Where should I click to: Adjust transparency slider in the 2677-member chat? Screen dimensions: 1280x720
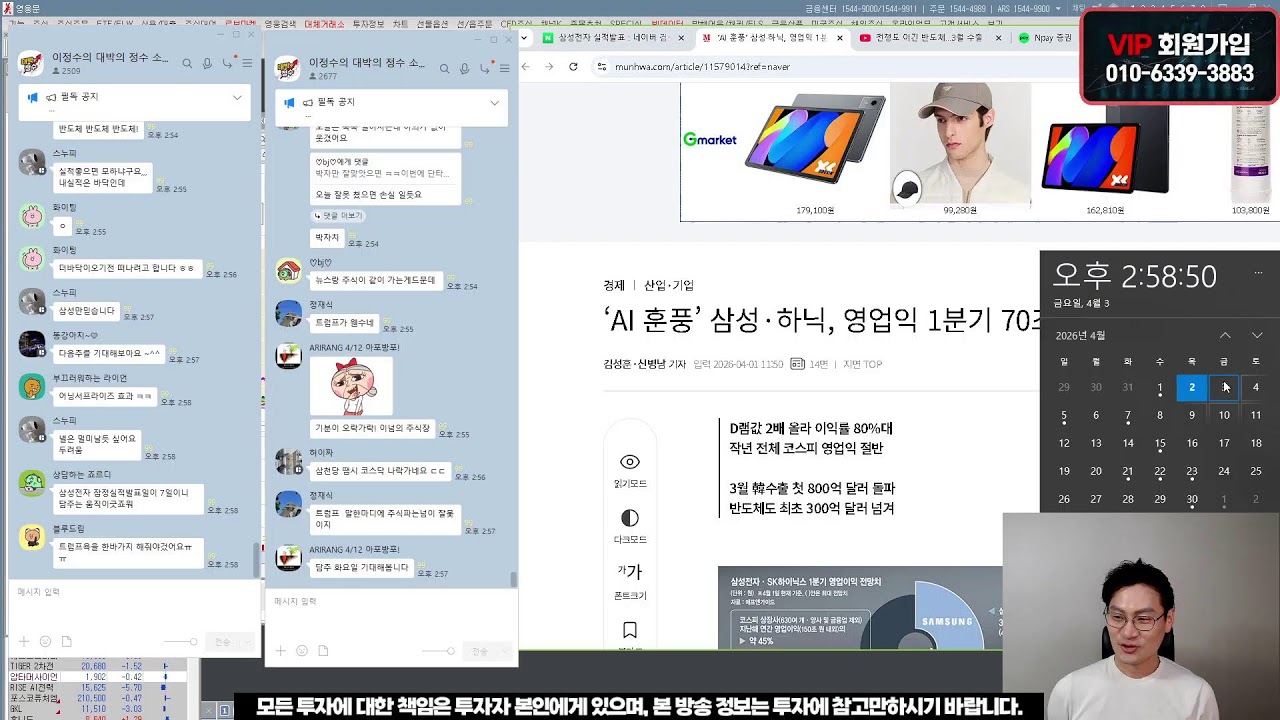(438, 651)
